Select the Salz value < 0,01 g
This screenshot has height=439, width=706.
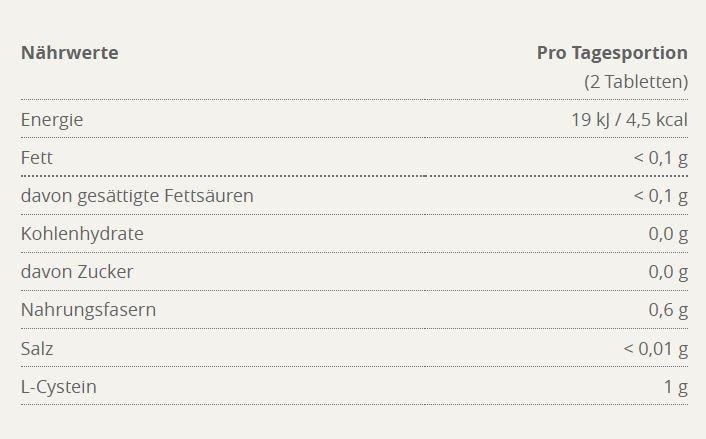coord(655,349)
